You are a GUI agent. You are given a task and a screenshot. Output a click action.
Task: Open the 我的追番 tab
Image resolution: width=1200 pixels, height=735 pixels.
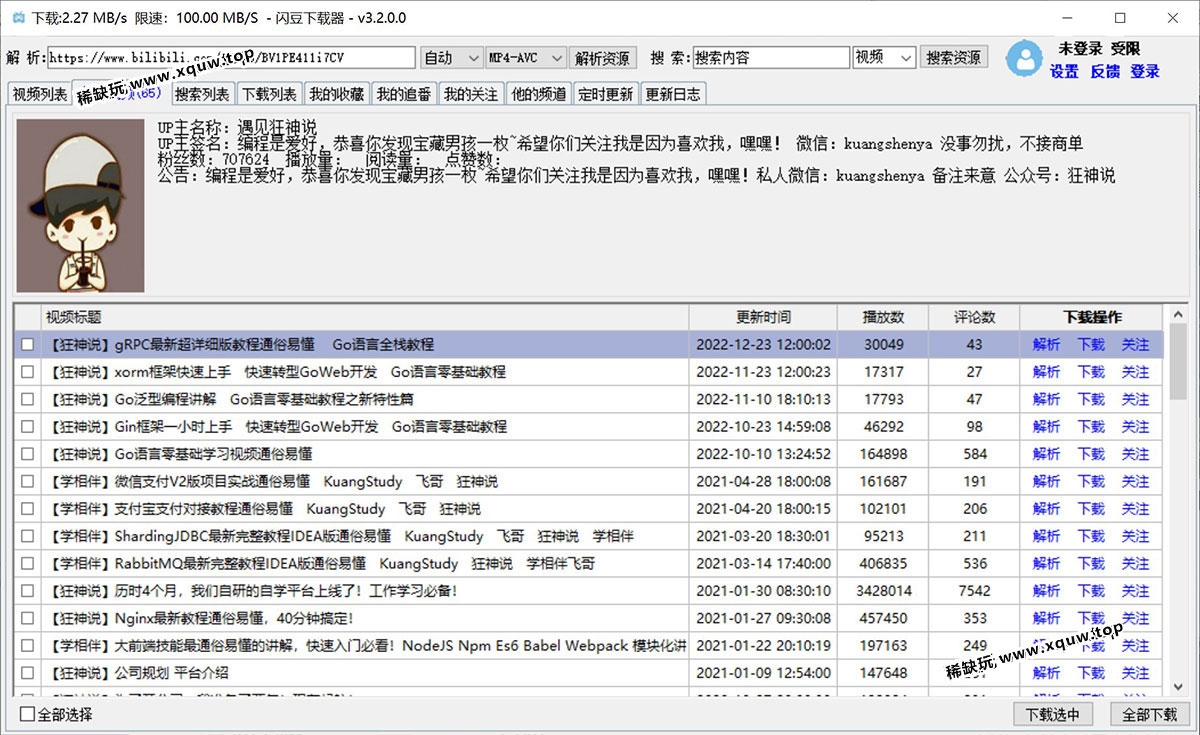[x=403, y=94]
